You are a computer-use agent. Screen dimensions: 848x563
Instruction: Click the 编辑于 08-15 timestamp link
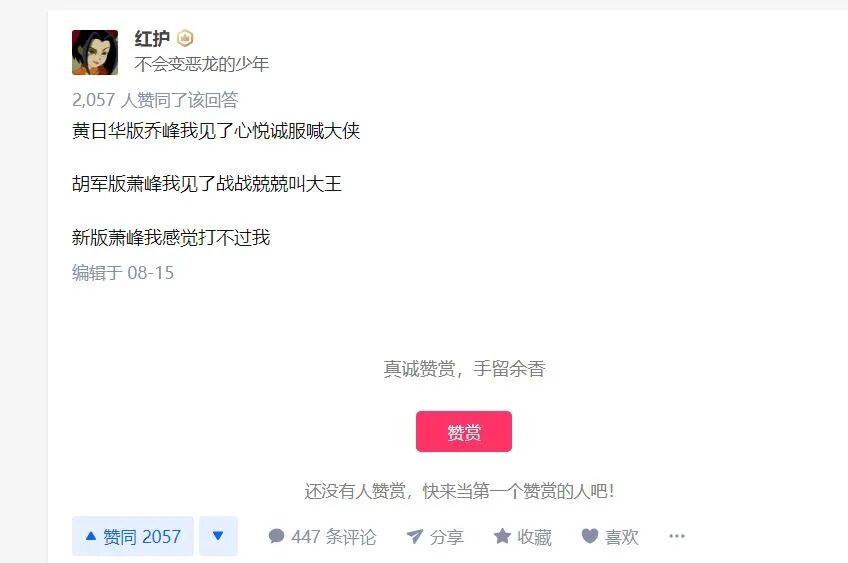point(123,273)
